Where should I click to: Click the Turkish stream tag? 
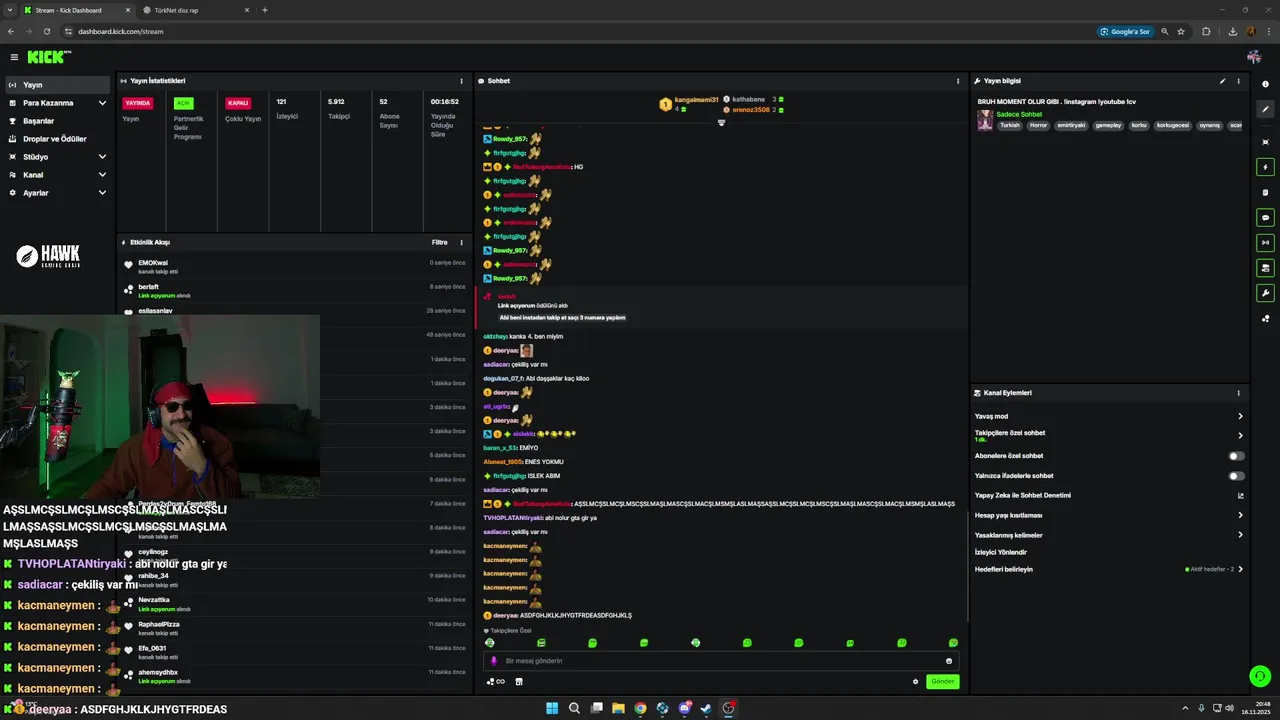click(x=1010, y=126)
